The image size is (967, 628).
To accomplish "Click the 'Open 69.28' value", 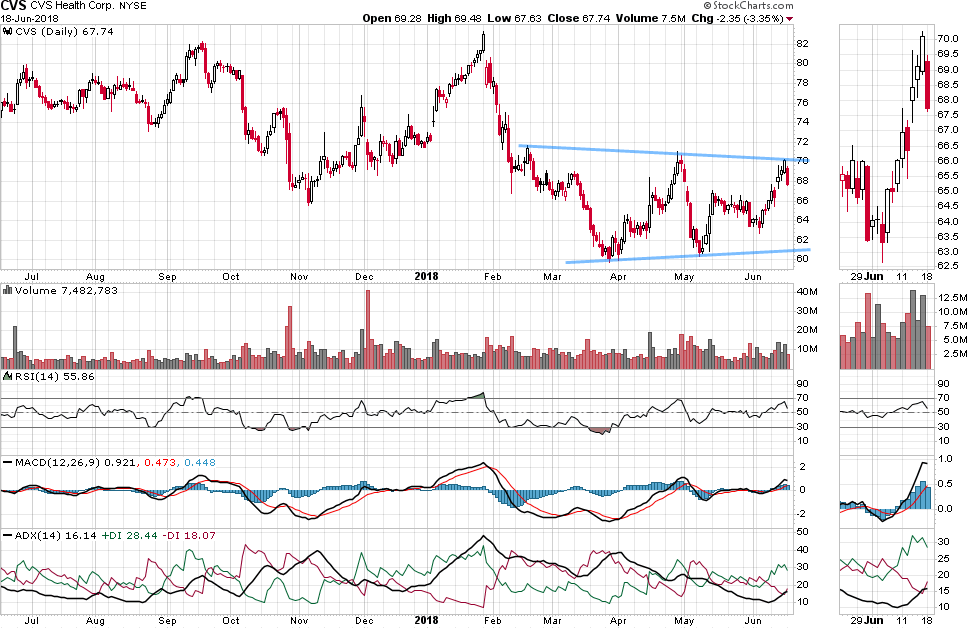I will point(392,18).
